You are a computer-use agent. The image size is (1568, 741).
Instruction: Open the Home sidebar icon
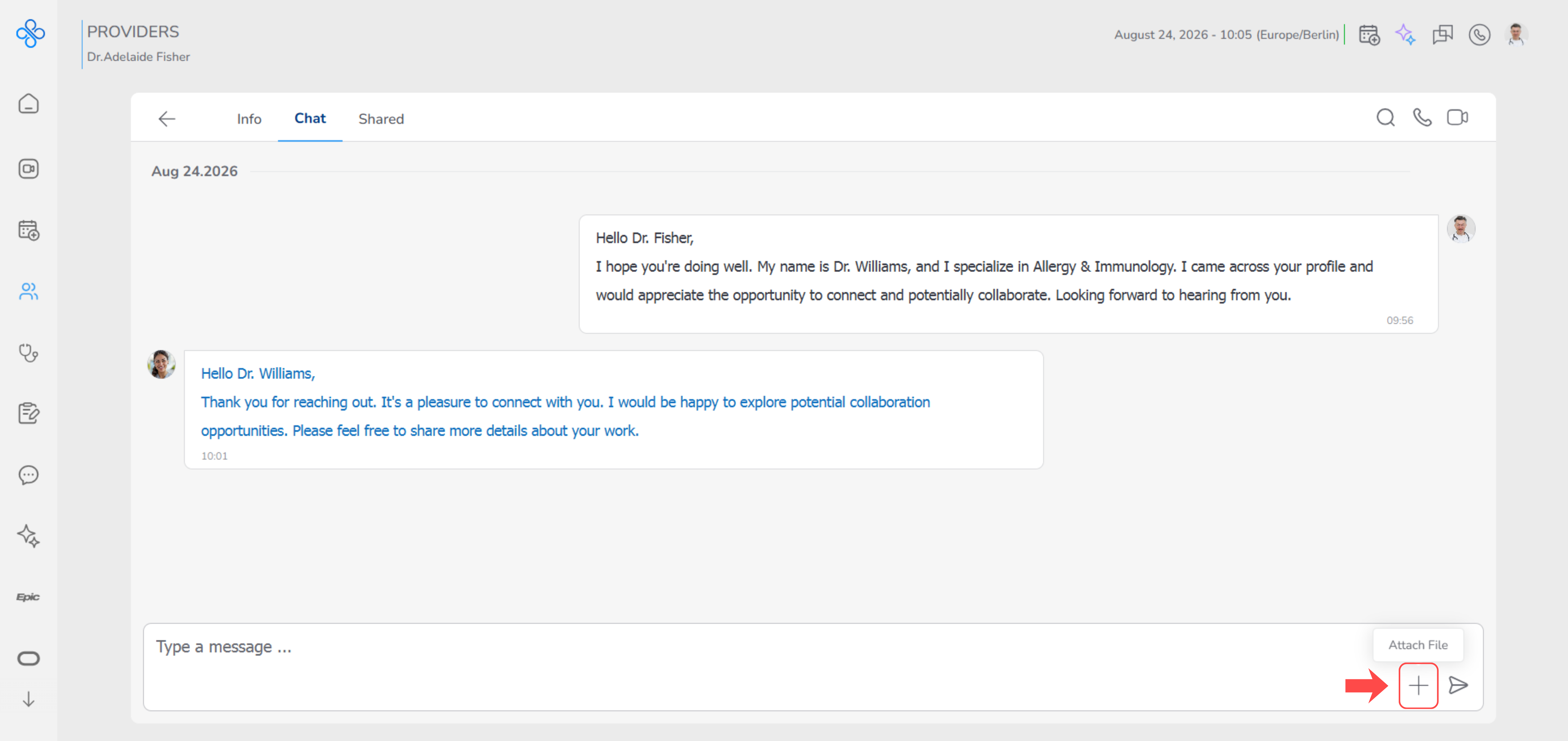coord(29,104)
